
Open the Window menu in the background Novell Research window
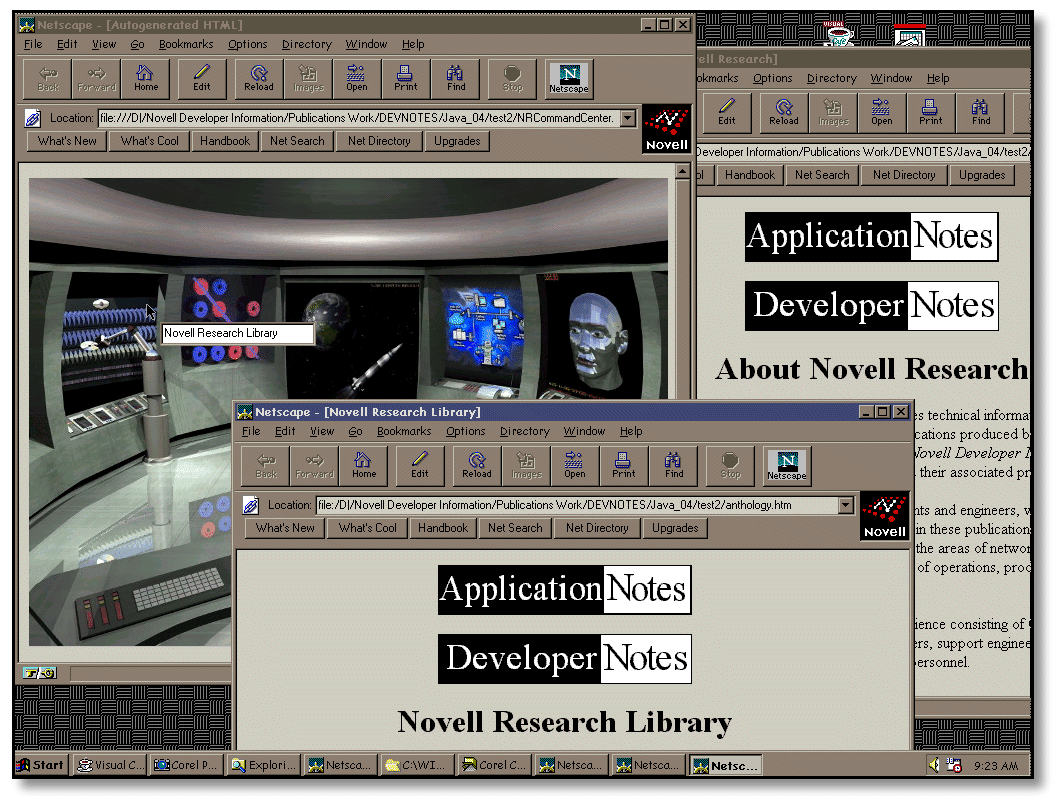tap(891, 78)
